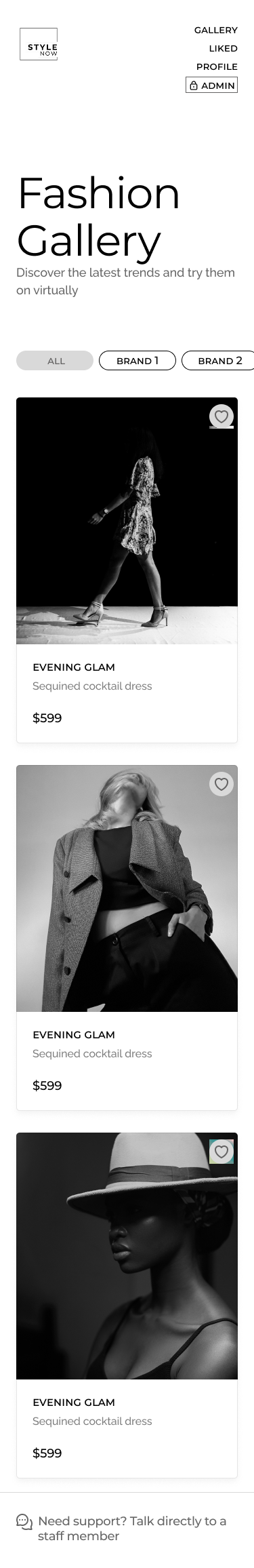Click the Style Now logo
254x1568 pixels.
point(39,45)
